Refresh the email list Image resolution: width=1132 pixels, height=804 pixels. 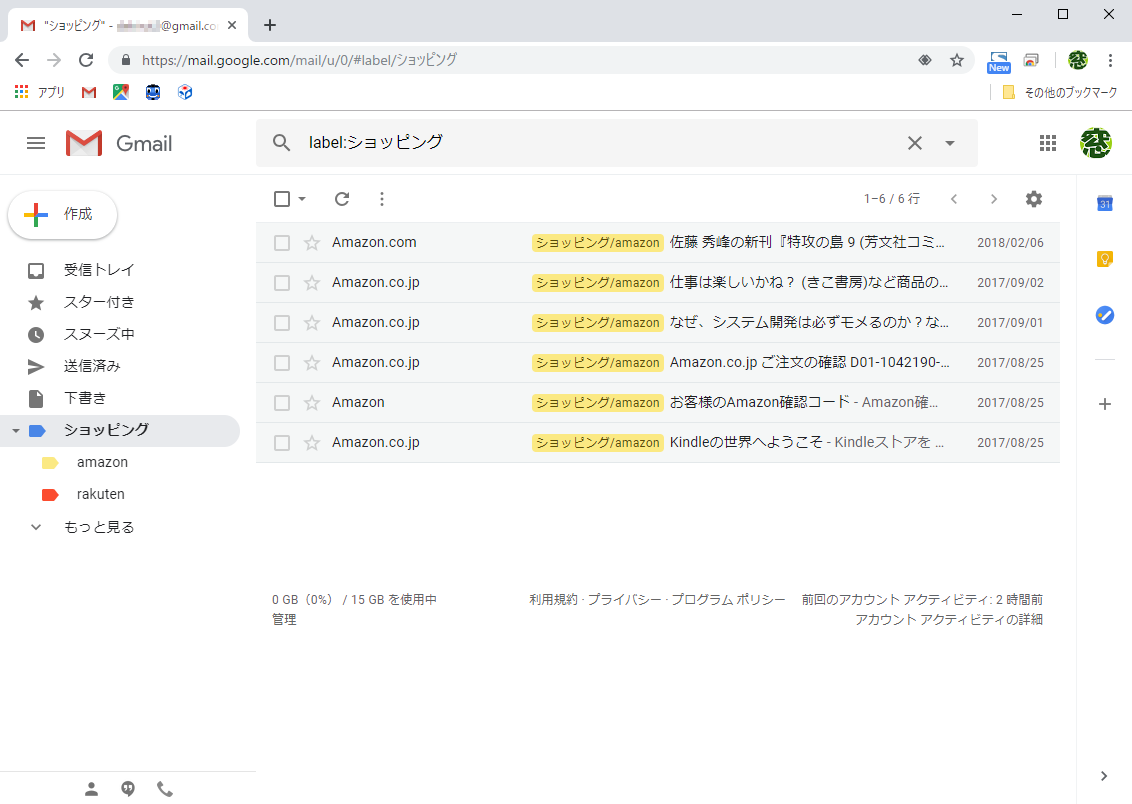point(341,199)
